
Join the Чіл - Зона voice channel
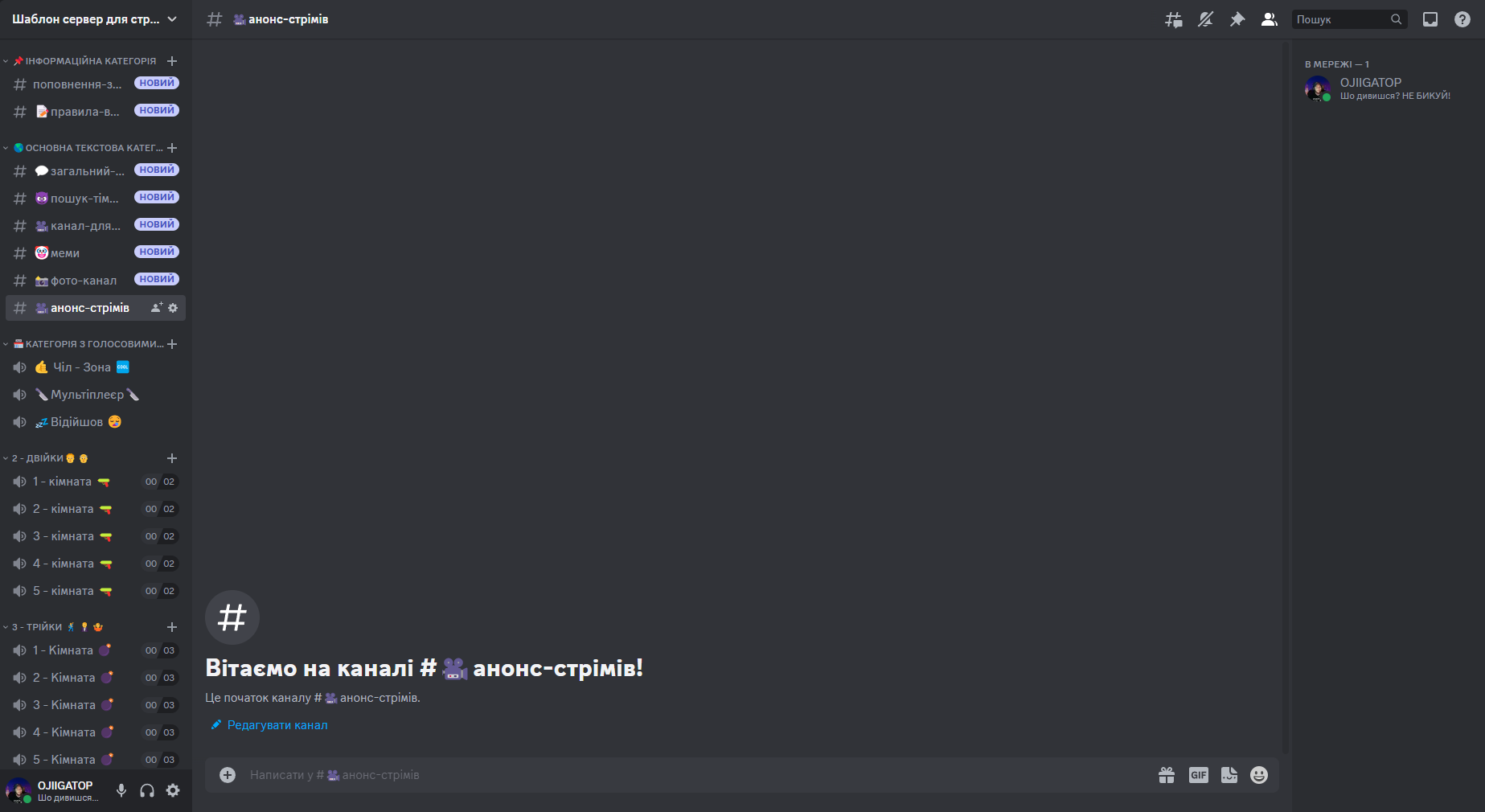tap(96, 367)
